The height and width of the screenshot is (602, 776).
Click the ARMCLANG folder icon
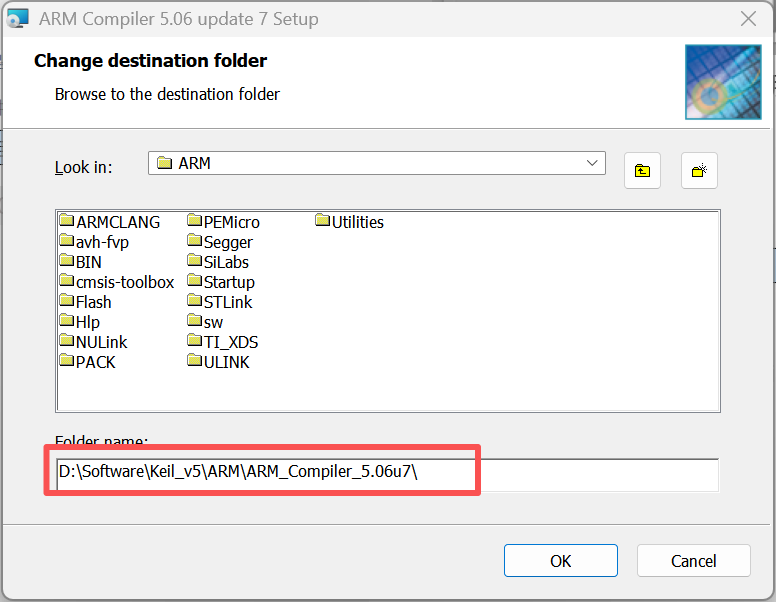click(x=66, y=220)
